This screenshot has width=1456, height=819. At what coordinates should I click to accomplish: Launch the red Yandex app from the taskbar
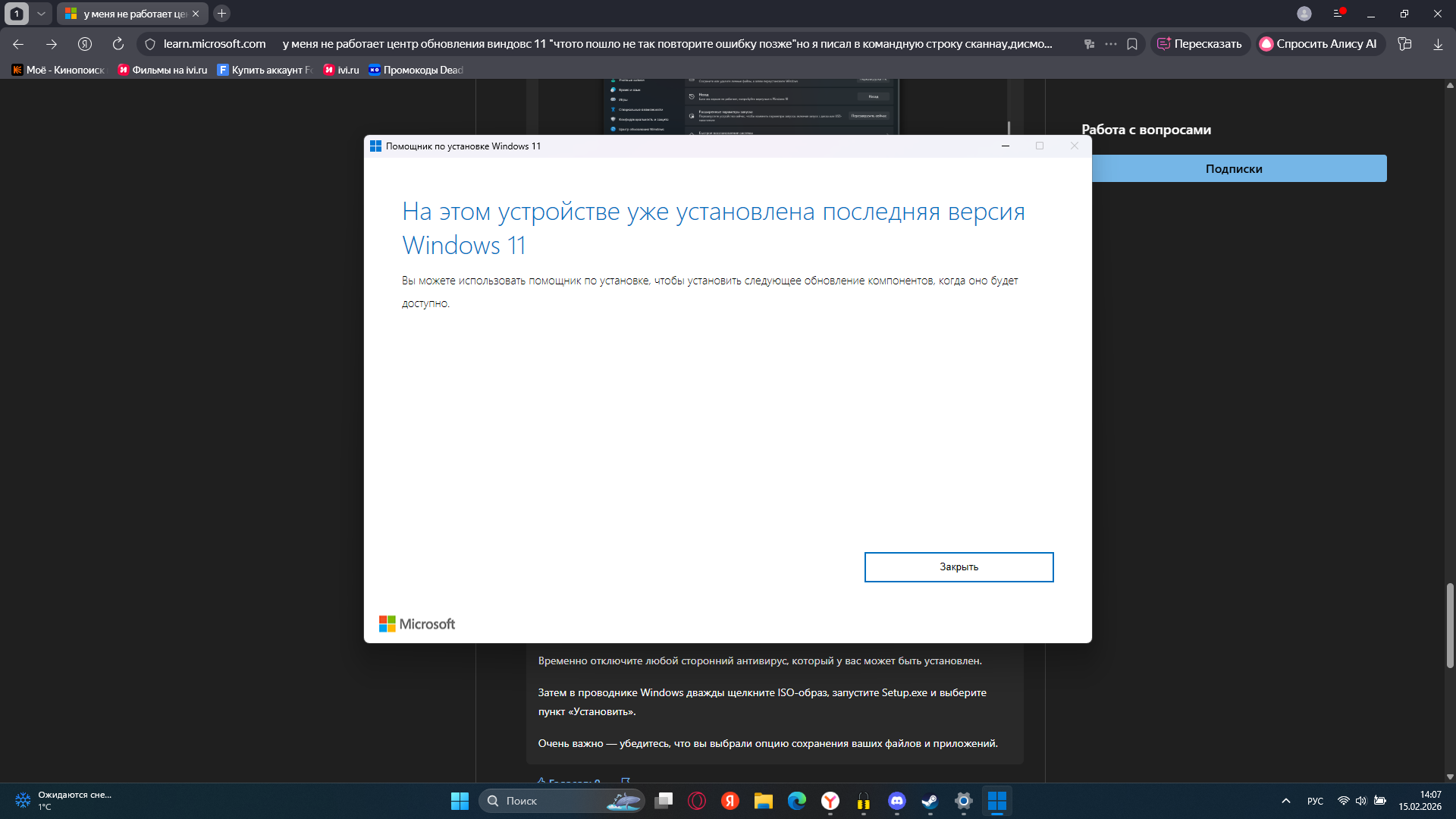pyautogui.click(x=730, y=801)
